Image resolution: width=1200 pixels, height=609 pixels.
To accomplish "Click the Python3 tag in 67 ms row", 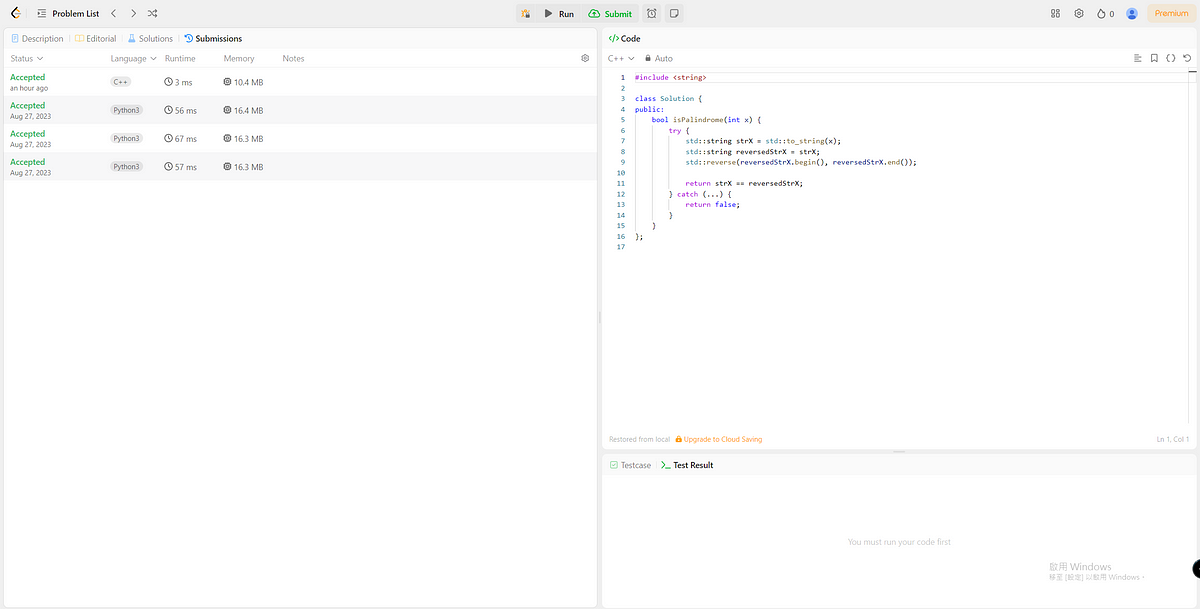I will click(126, 138).
